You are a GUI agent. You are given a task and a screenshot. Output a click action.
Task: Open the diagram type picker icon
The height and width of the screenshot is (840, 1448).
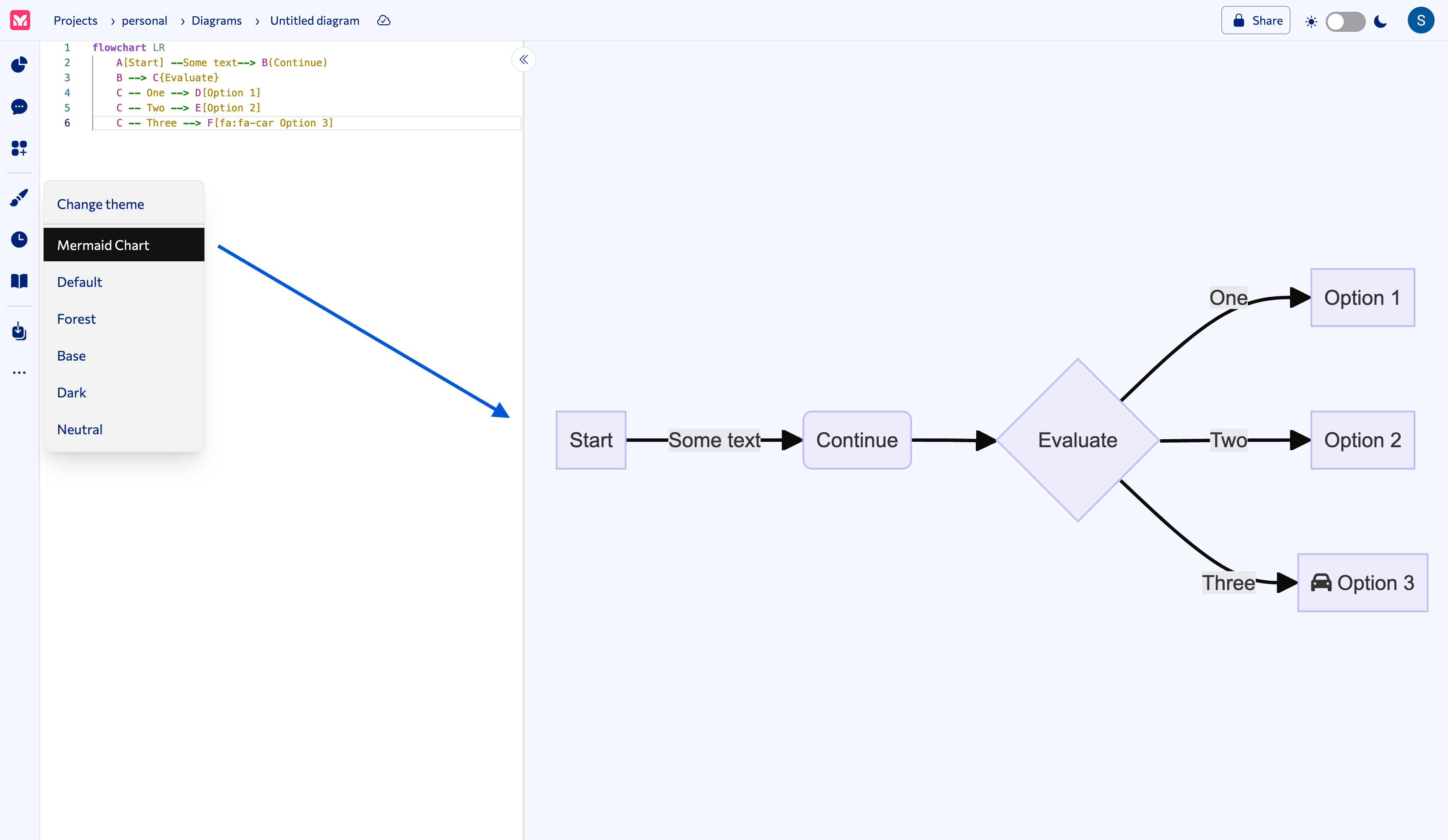(19, 65)
